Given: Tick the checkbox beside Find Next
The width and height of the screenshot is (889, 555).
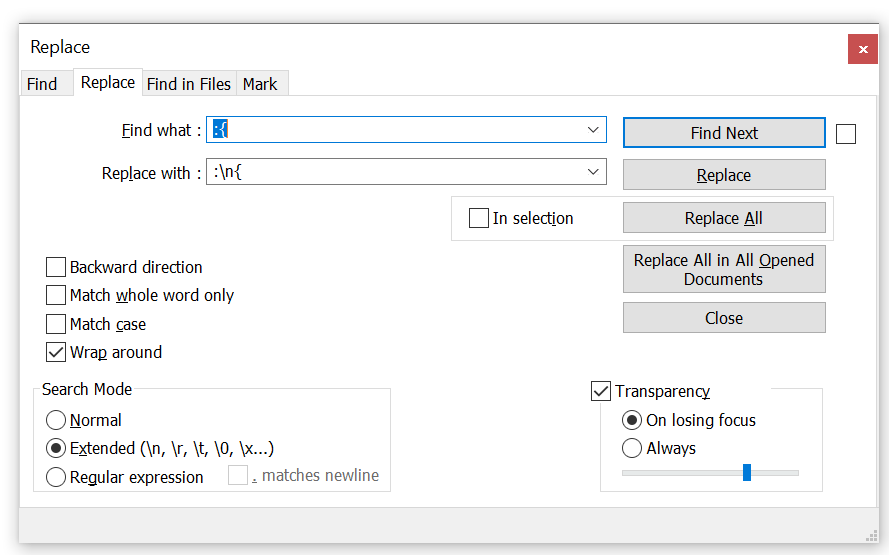Looking at the screenshot, I should click(846, 133).
